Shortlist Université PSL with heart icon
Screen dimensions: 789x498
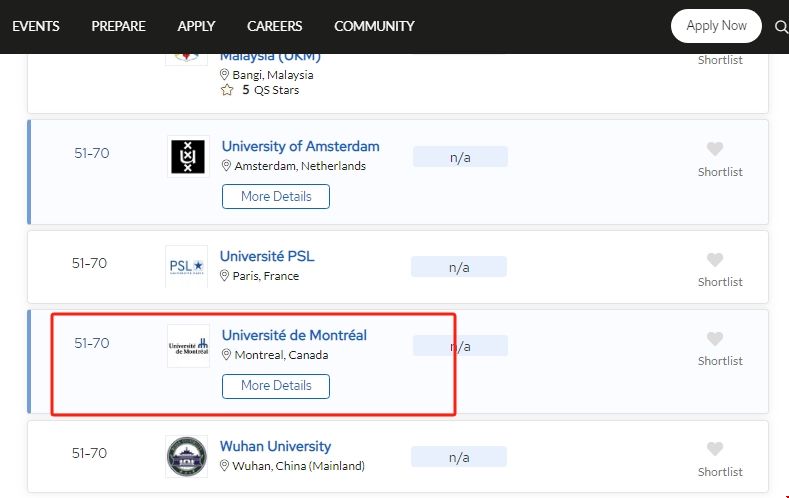[x=714, y=260]
